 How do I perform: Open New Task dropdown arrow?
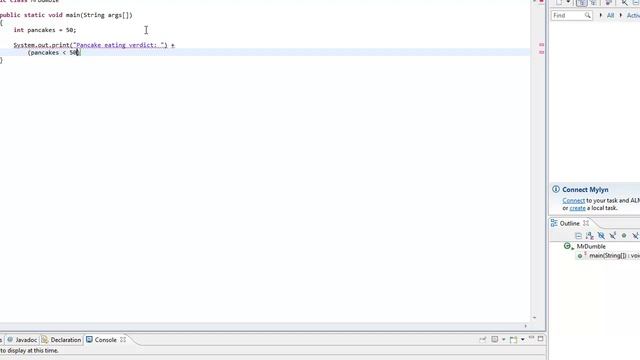568,2
